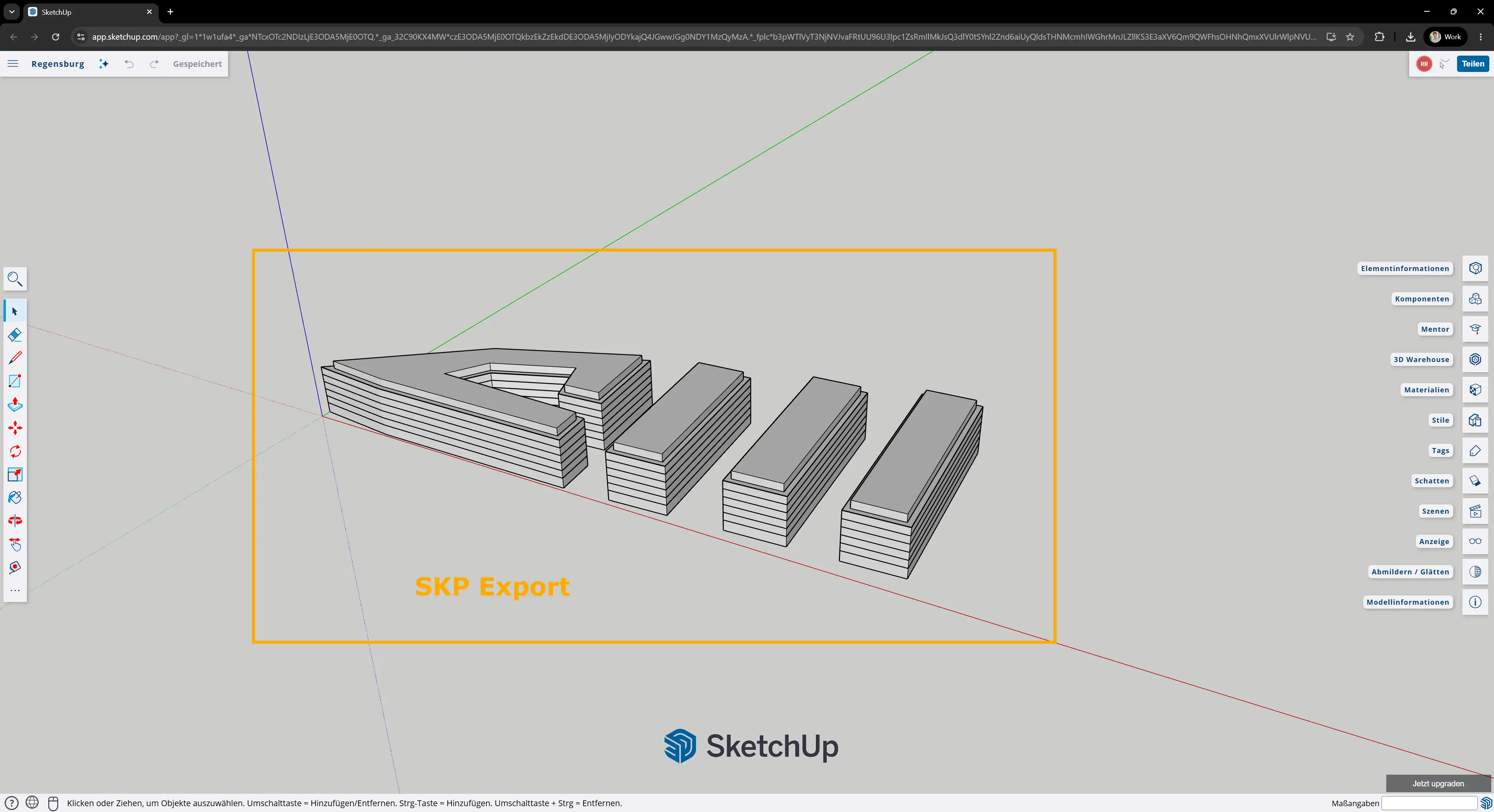This screenshot has height=812, width=1494.
Task: Open the Stile panel icon
Action: point(1475,420)
